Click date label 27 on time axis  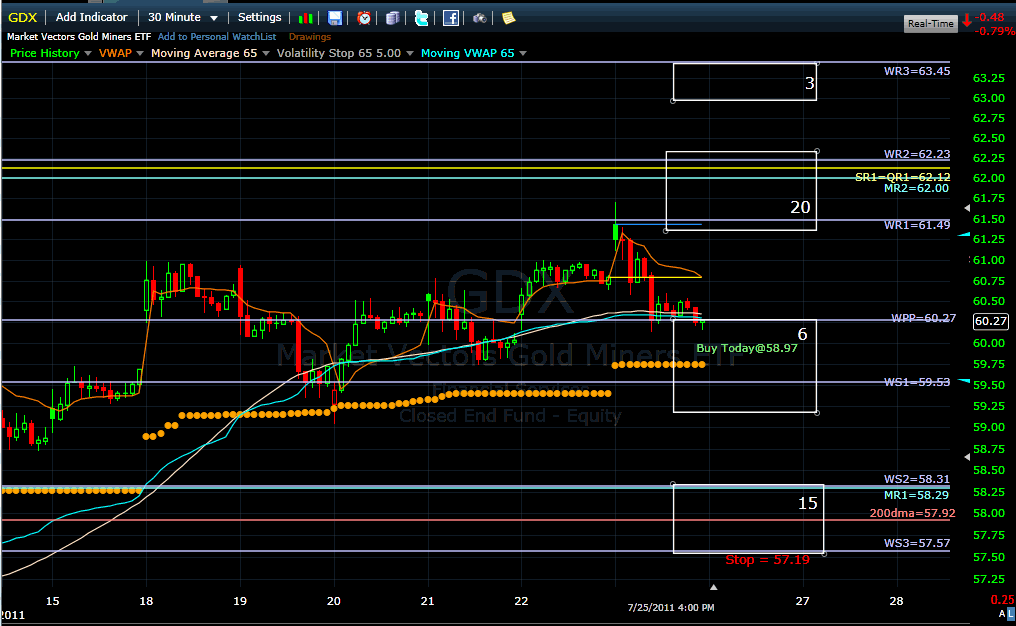802,601
